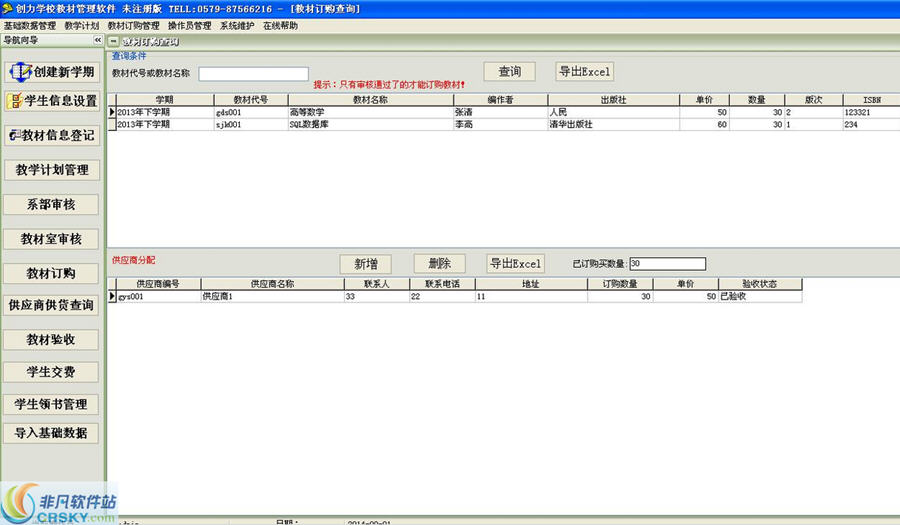The height and width of the screenshot is (525, 900).
Task: Collapse the 导航向导 panel with the double arrow
Action: tap(98, 40)
